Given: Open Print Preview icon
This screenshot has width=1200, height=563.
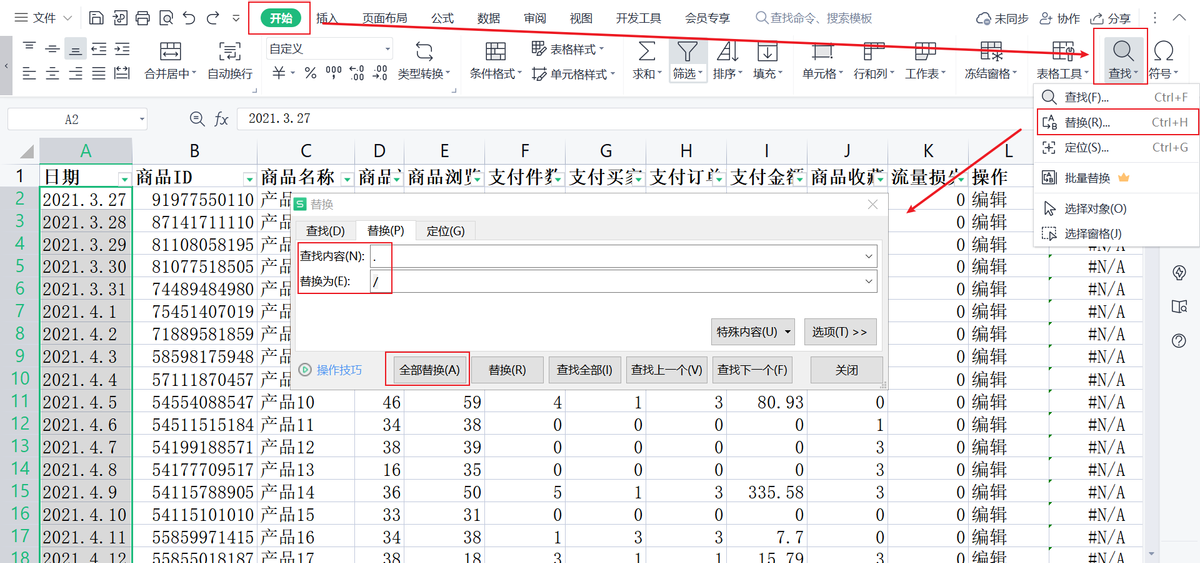Looking at the screenshot, I should tap(165, 18).
